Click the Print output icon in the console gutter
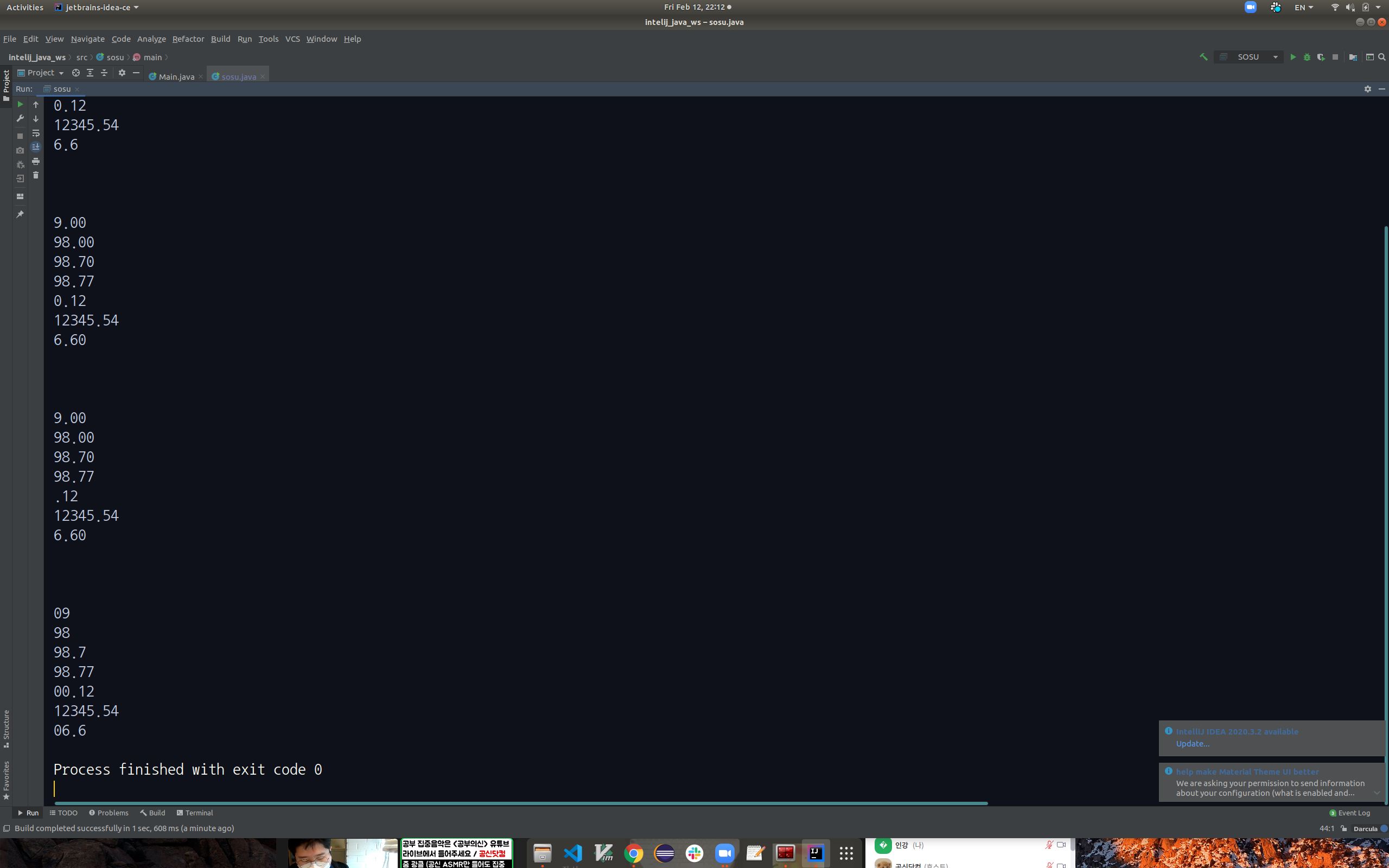Image resolution: width=1389 pixels, height=868 pixels. pos(36,161)
